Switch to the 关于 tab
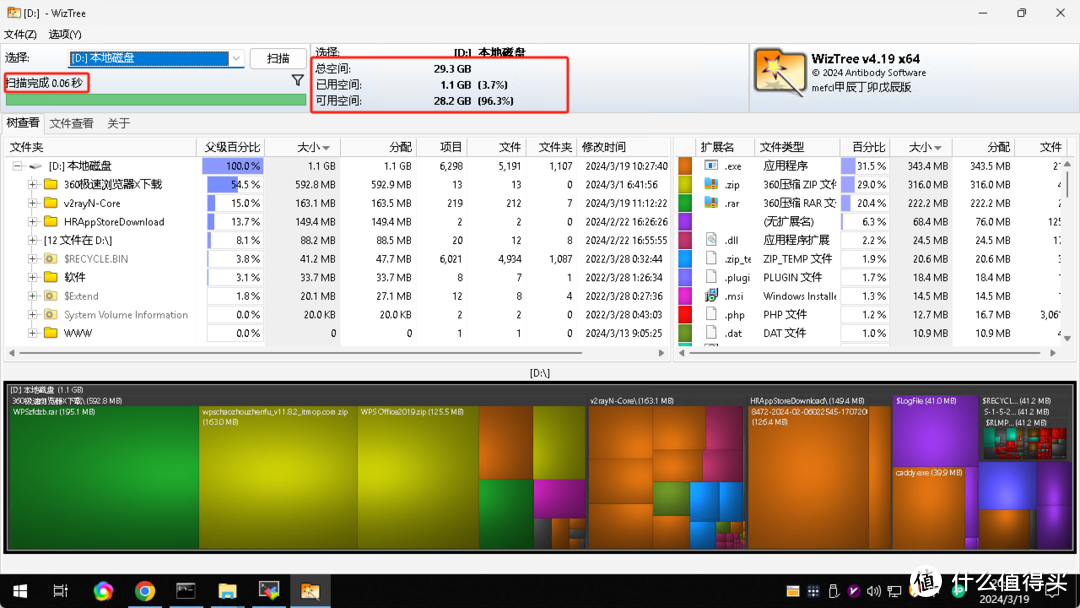1080x608 pixels. click(120, 122)
